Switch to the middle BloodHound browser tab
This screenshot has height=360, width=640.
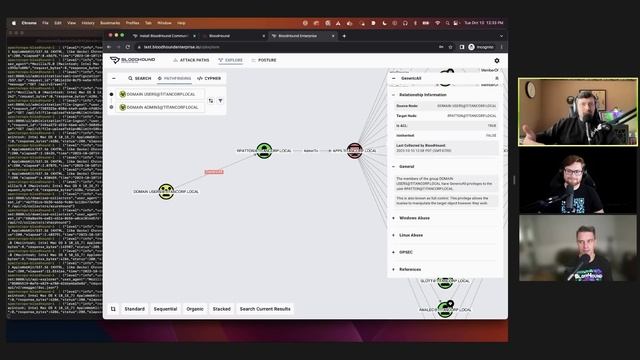[233, 36]
